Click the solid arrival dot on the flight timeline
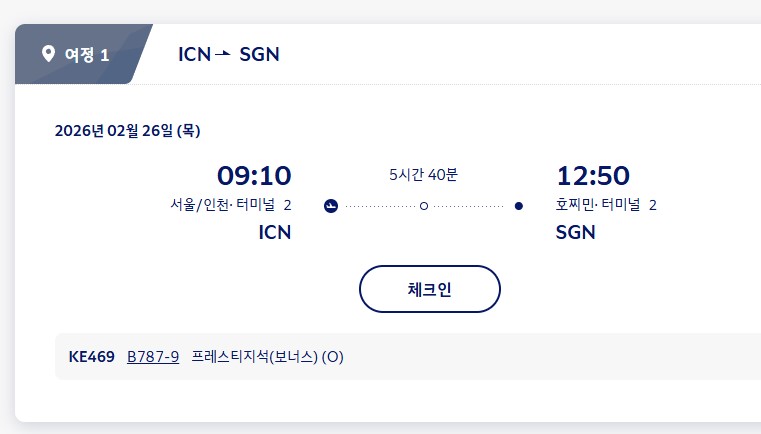Image resolution: width=761 pixels, height=434 pixels. click(x=518, y=207)
